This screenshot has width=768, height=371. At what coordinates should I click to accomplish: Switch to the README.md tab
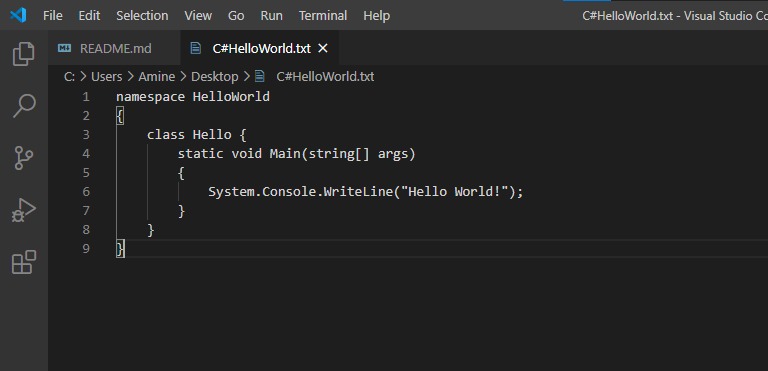pos(115,48)
